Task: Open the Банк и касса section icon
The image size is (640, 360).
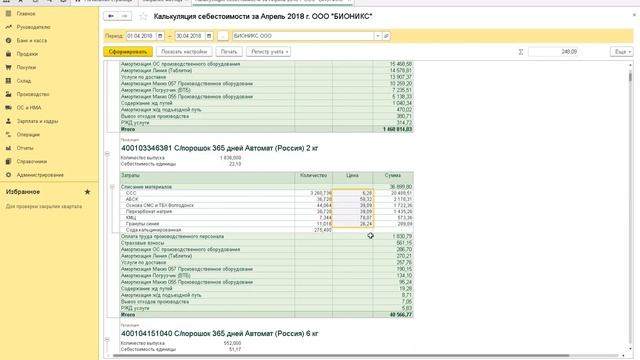Action: coord(8,40)
